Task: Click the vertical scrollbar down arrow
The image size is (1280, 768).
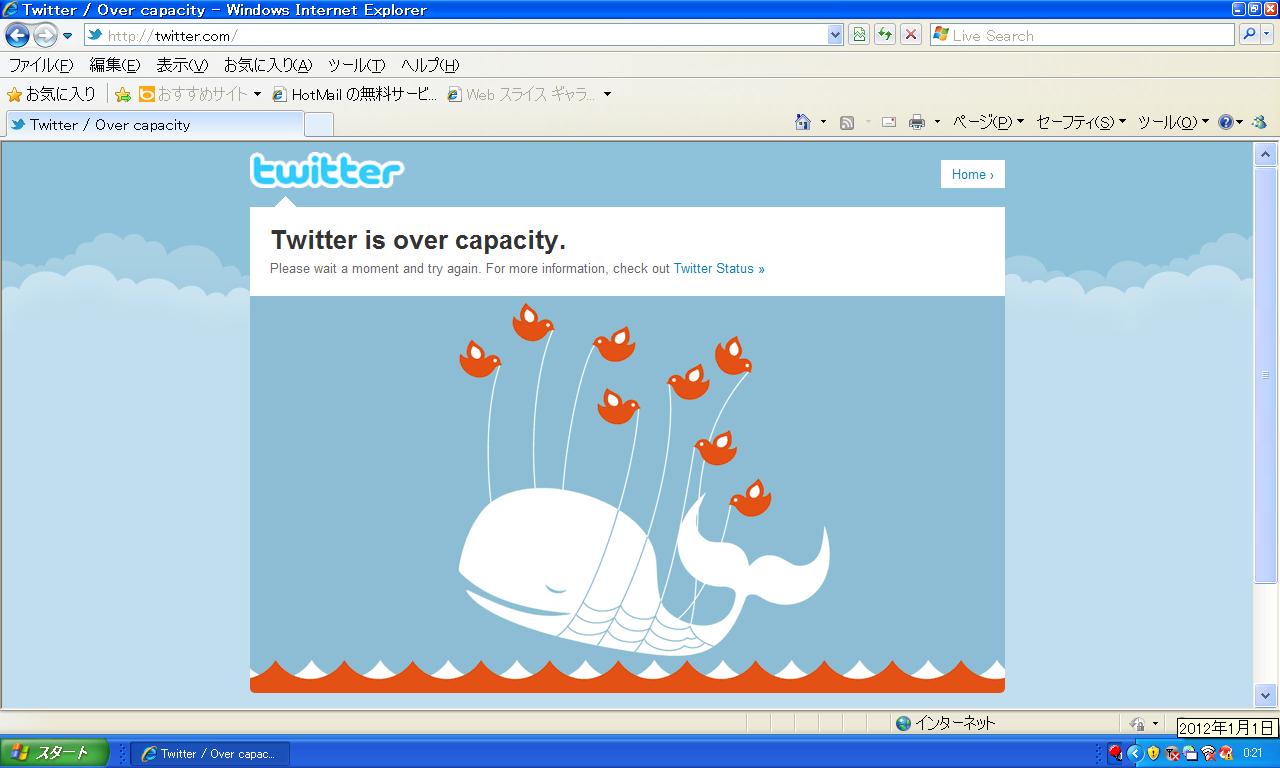Action: 1265,695
